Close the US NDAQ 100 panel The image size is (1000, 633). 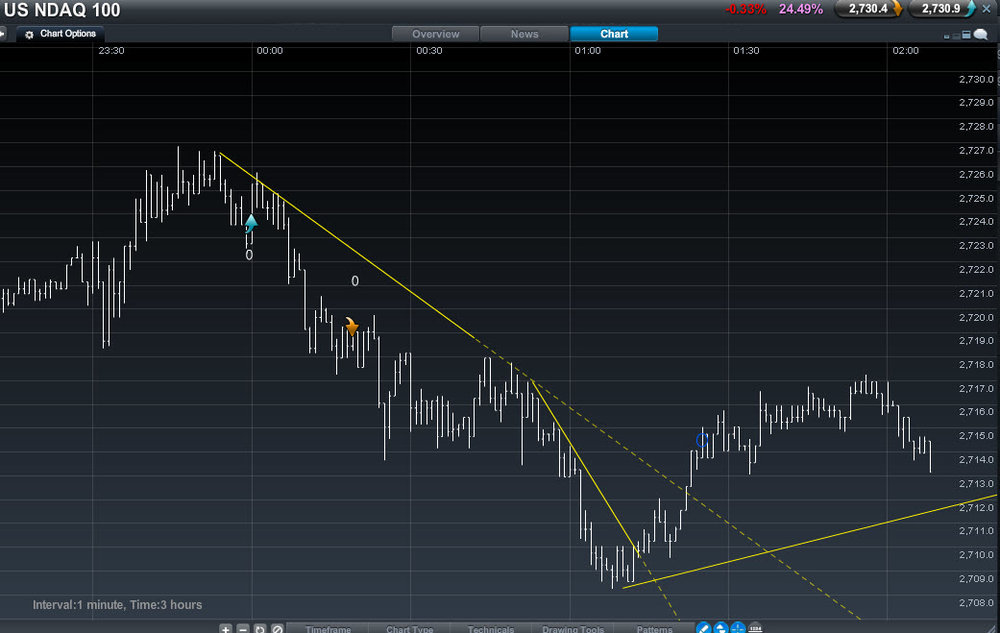point(986,9)
